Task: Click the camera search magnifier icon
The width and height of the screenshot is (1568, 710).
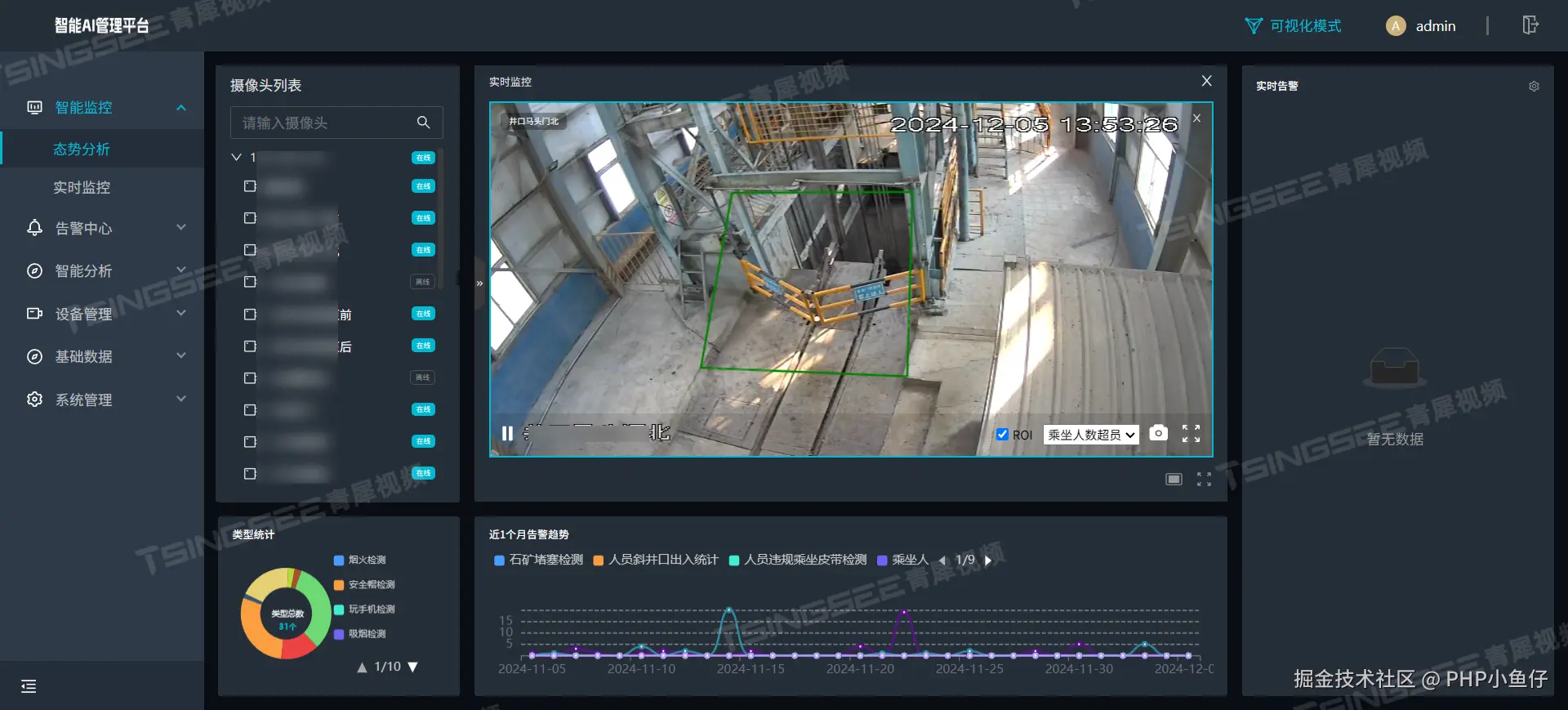Action: point(423,123)
